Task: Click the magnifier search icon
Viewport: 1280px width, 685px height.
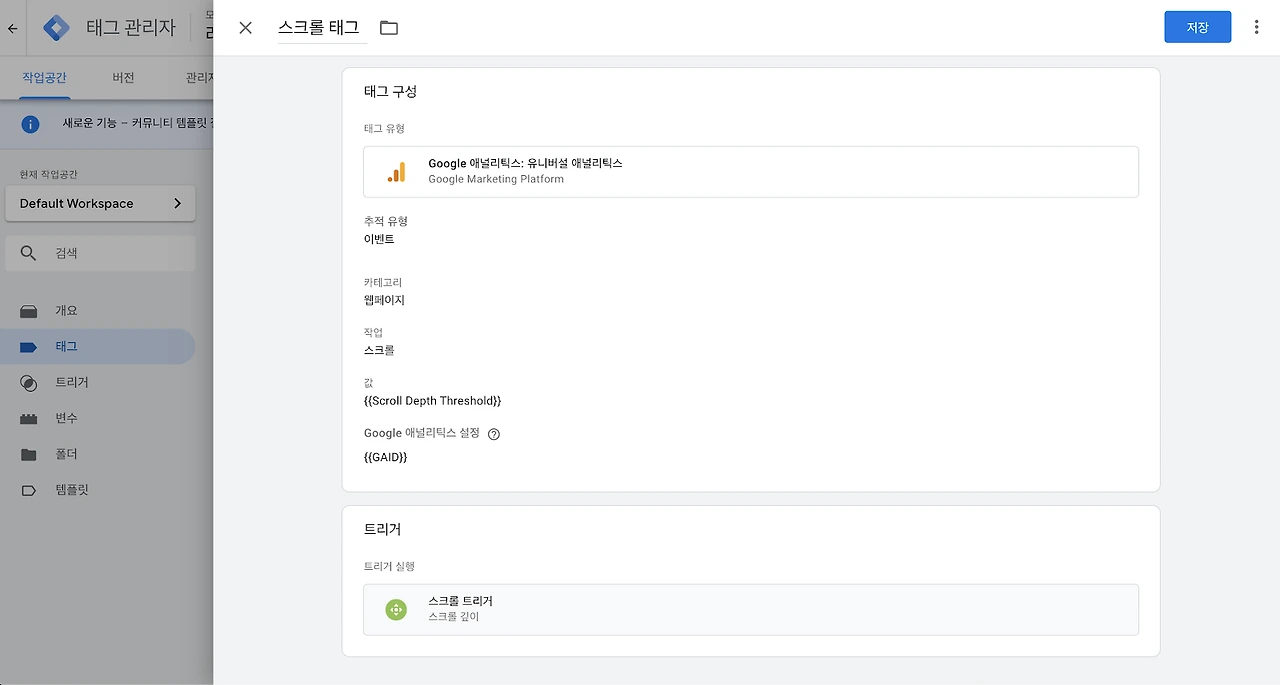Action: coord(28,254)
